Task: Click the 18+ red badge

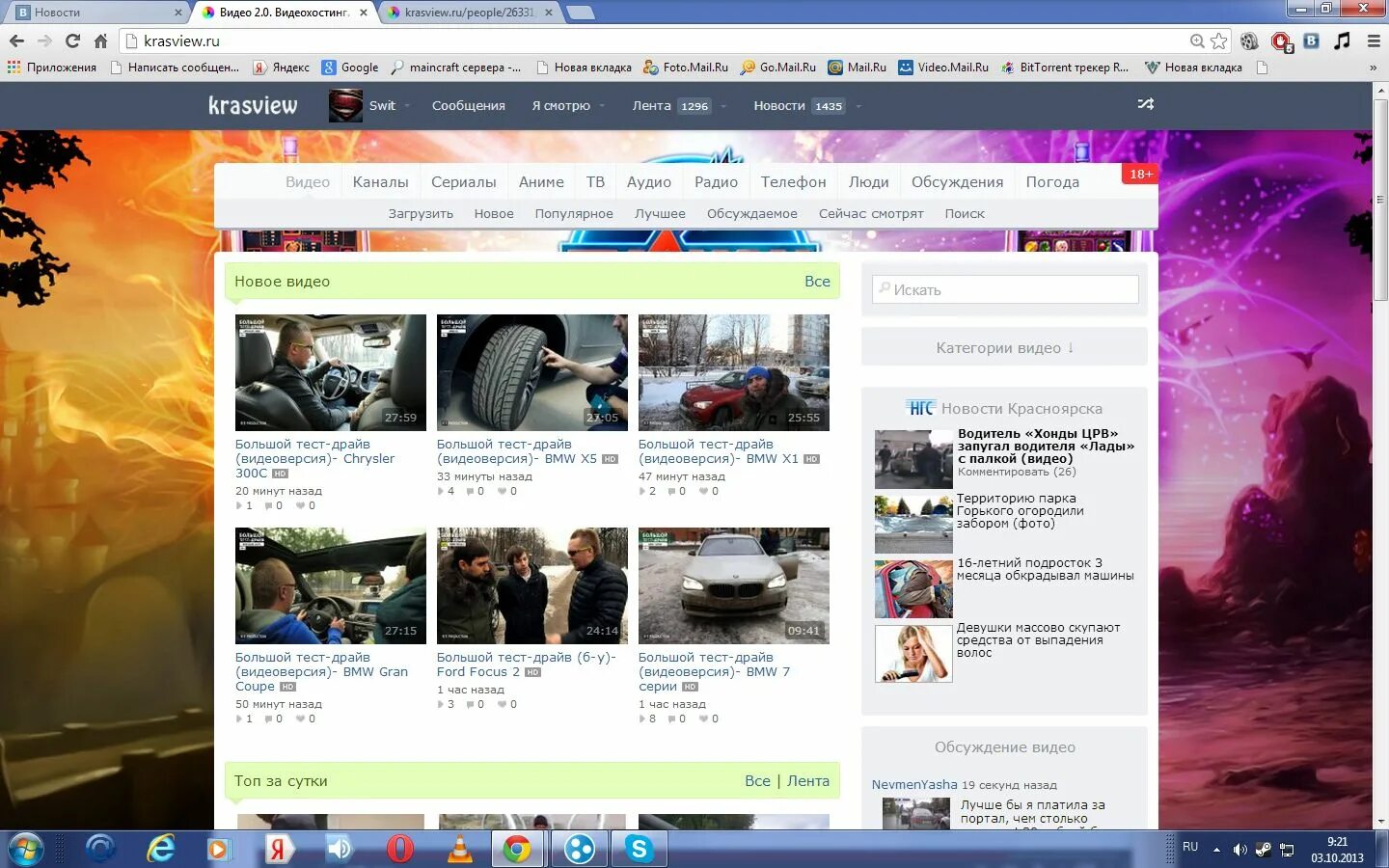Action: (1140, 174)
